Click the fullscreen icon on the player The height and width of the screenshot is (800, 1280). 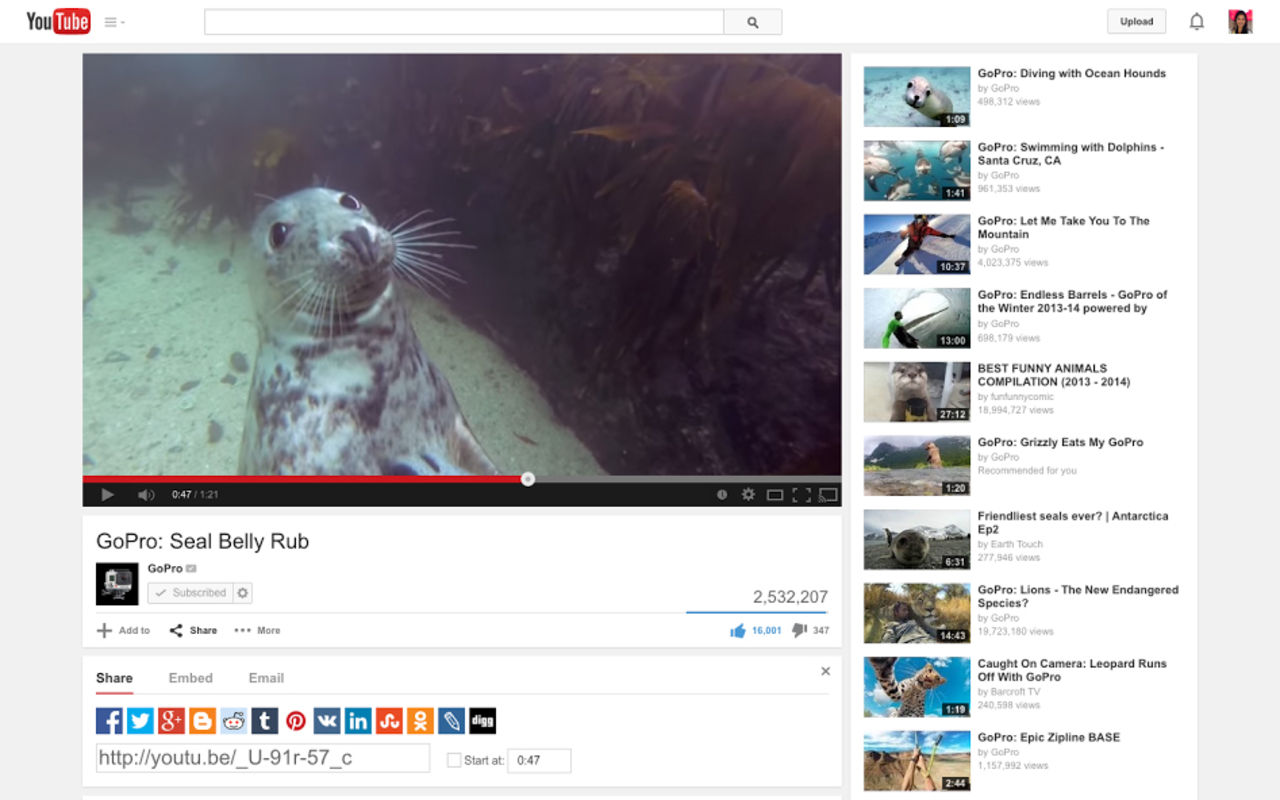tap(800, 494)
